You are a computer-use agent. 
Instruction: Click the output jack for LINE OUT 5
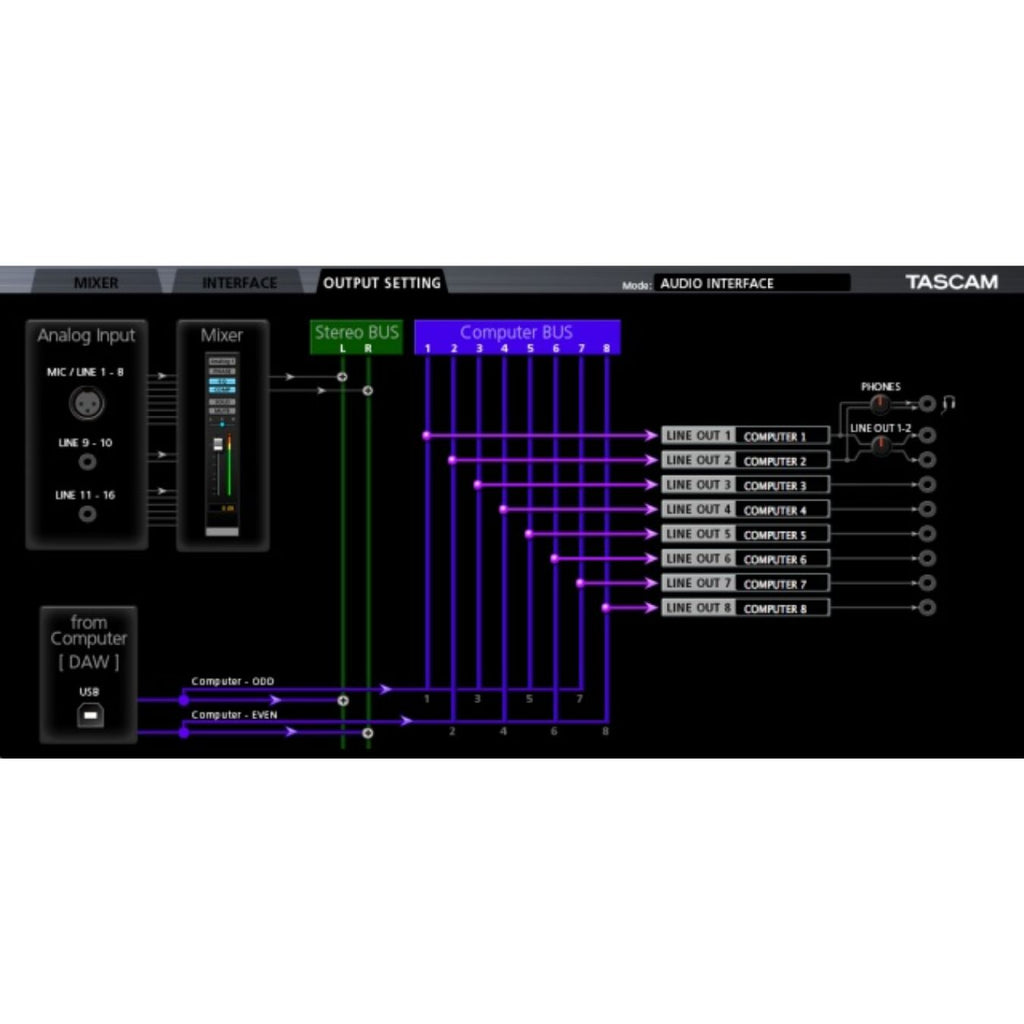(x=927, y=534)
